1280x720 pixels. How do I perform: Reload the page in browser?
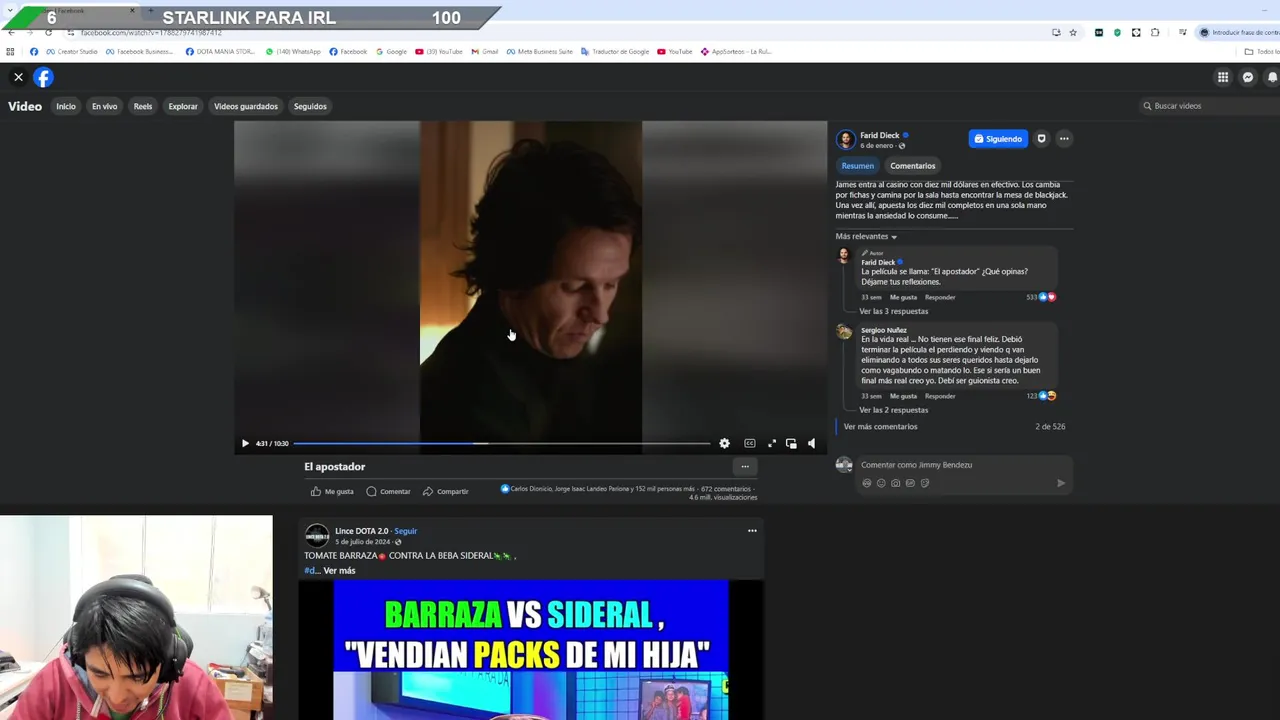pyautogui.click(x=48, y=33)
